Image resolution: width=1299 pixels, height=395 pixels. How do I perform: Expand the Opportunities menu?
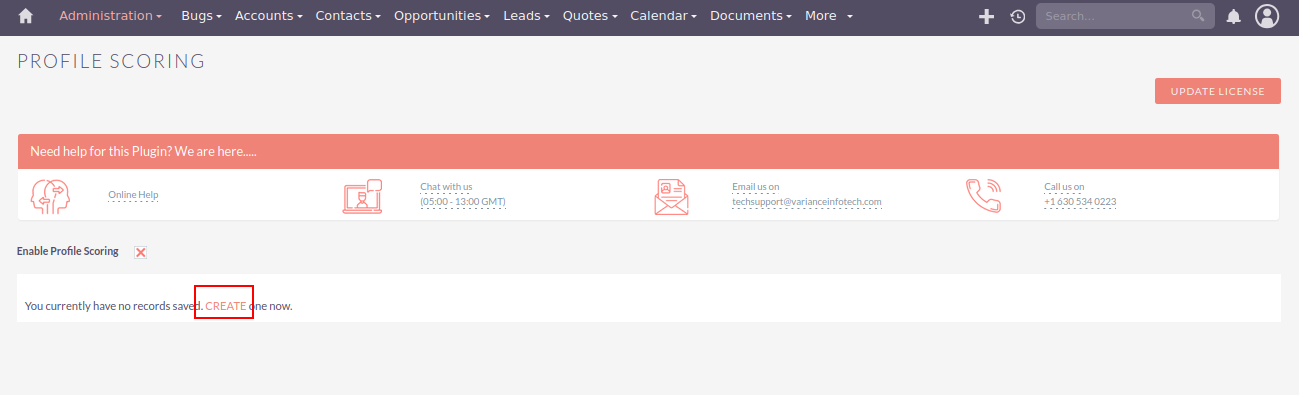(x=442, y=16)
